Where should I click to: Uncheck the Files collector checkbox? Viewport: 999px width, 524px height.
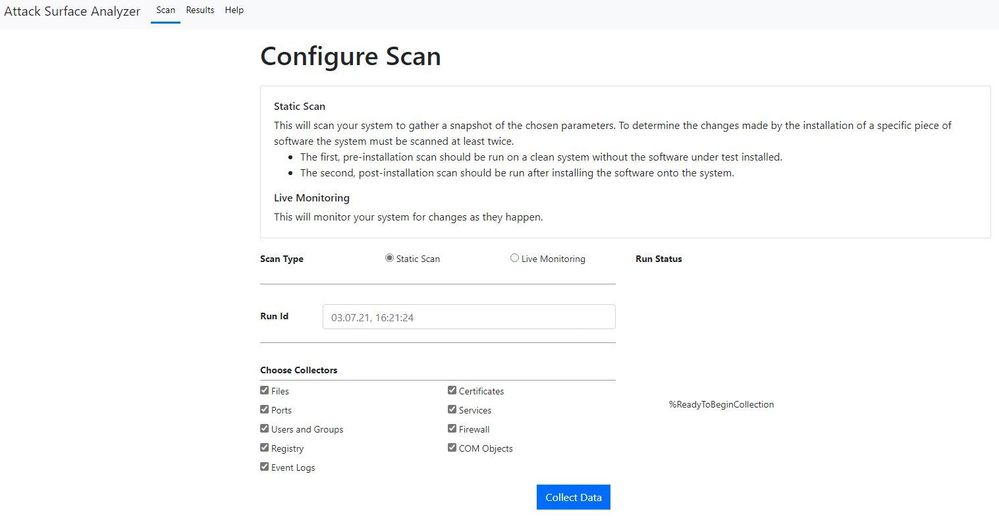(264, 390)
